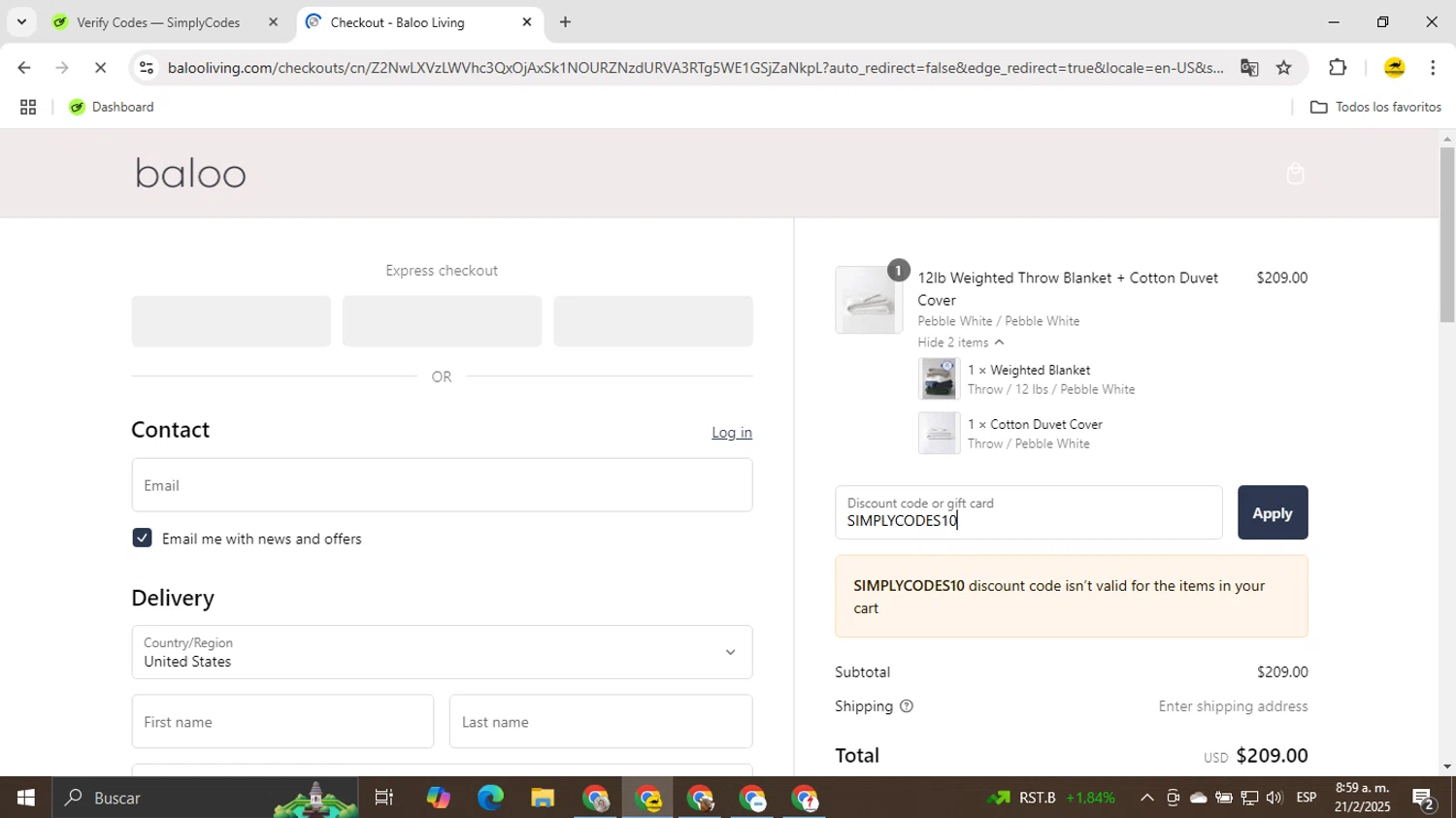Viewport: 1456px width, 818px height.
Task: Click the Log in link
Action: [x=732, y=433]
